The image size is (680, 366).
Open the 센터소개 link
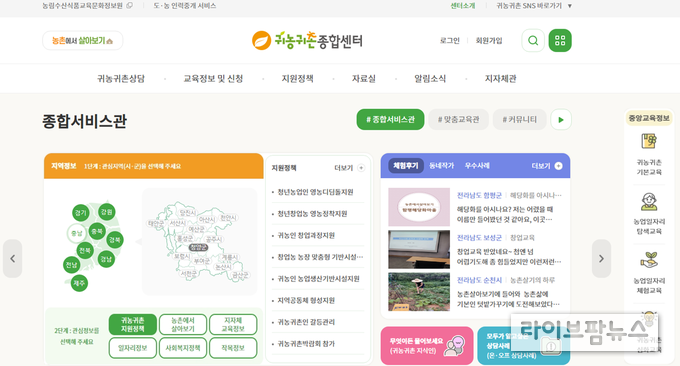click(463, 6)
